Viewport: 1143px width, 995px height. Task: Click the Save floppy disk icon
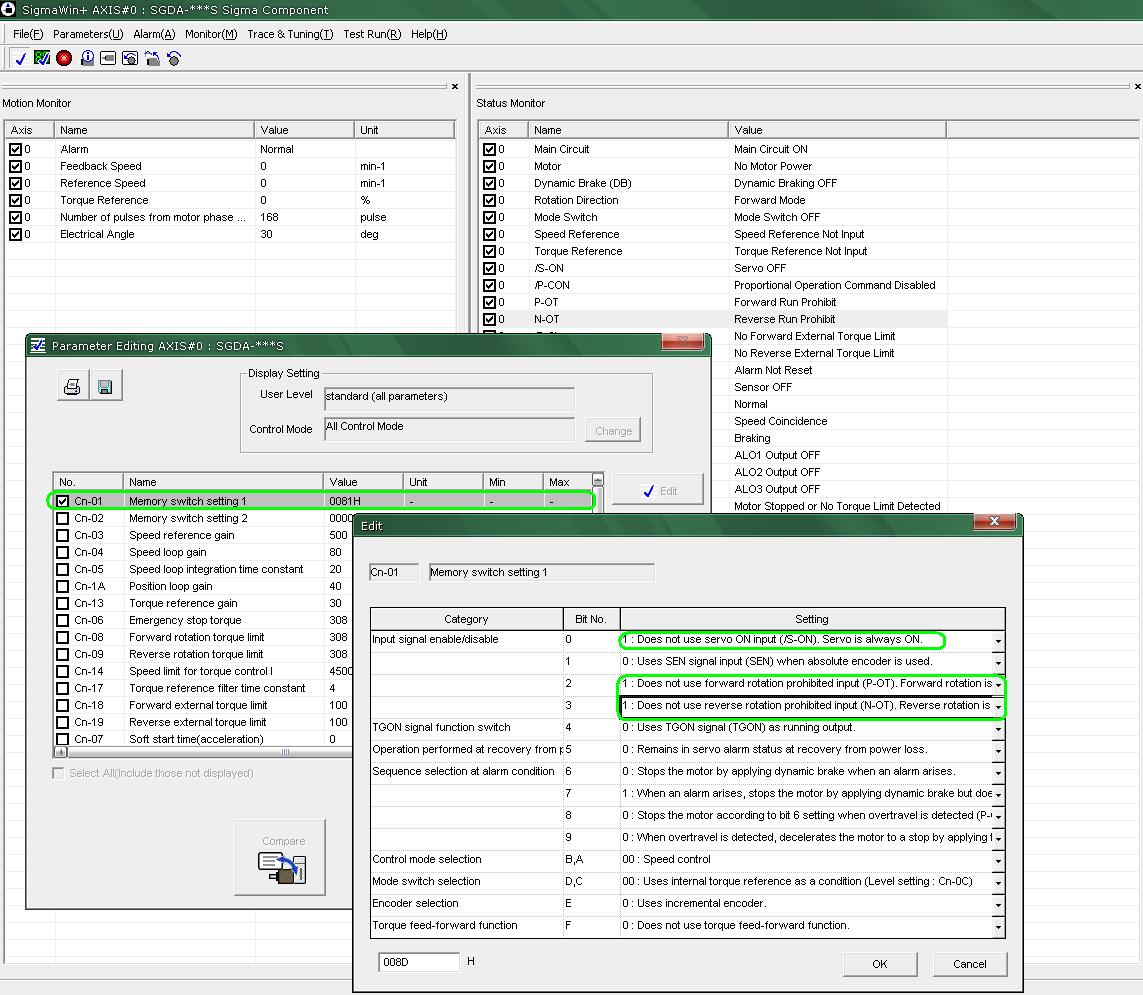pos(105,387)
